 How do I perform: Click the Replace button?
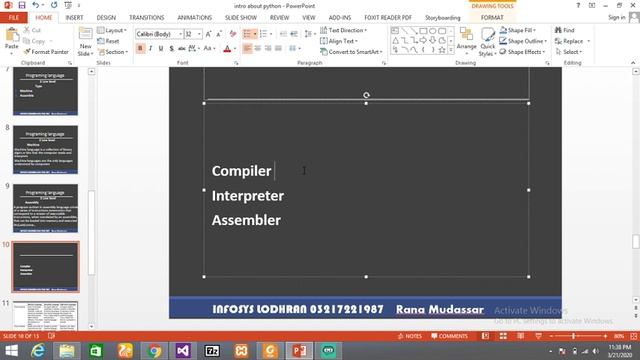click(x=572, y=41)
